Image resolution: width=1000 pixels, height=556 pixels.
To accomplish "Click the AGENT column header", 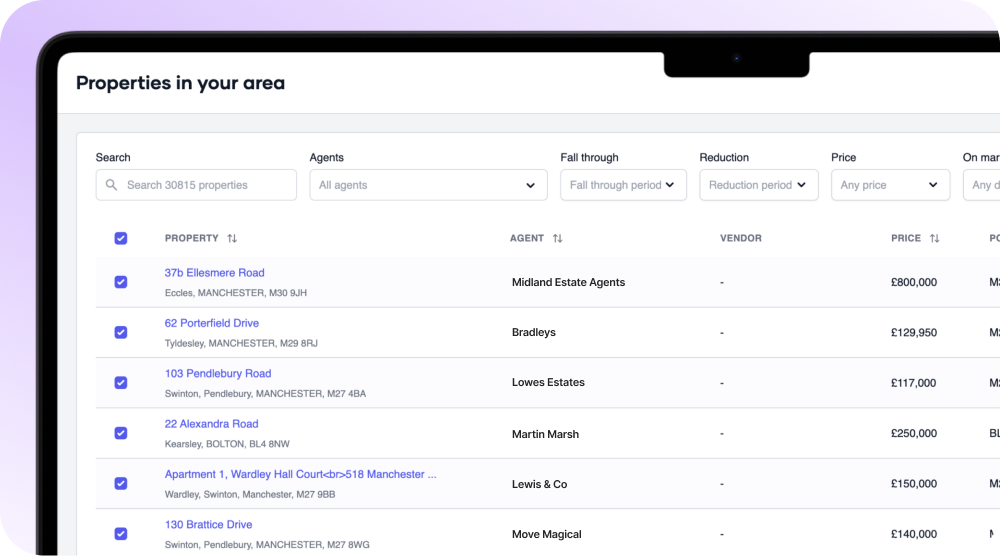I will tap(527, 238).
